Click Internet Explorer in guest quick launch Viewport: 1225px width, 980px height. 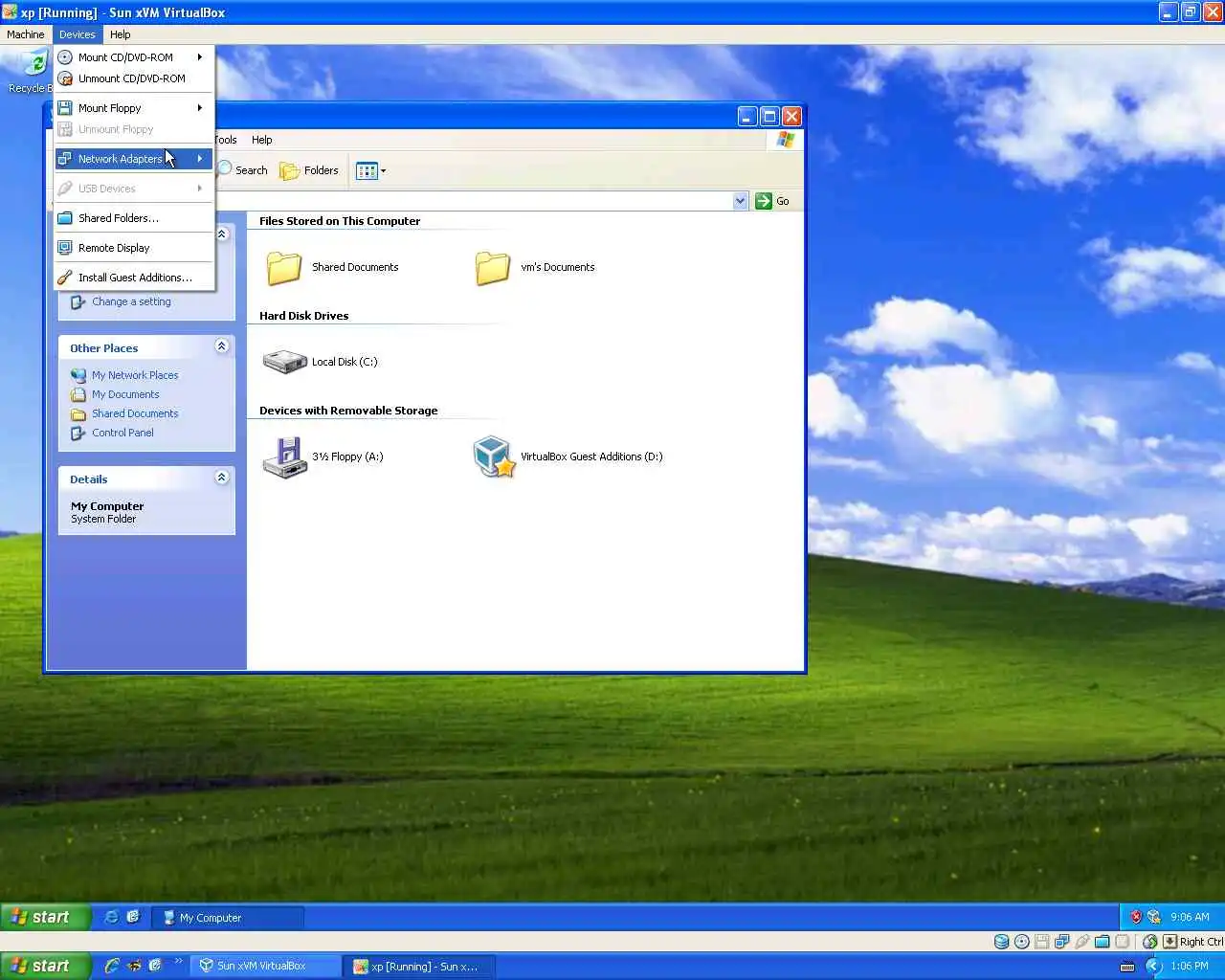[111, 917]
